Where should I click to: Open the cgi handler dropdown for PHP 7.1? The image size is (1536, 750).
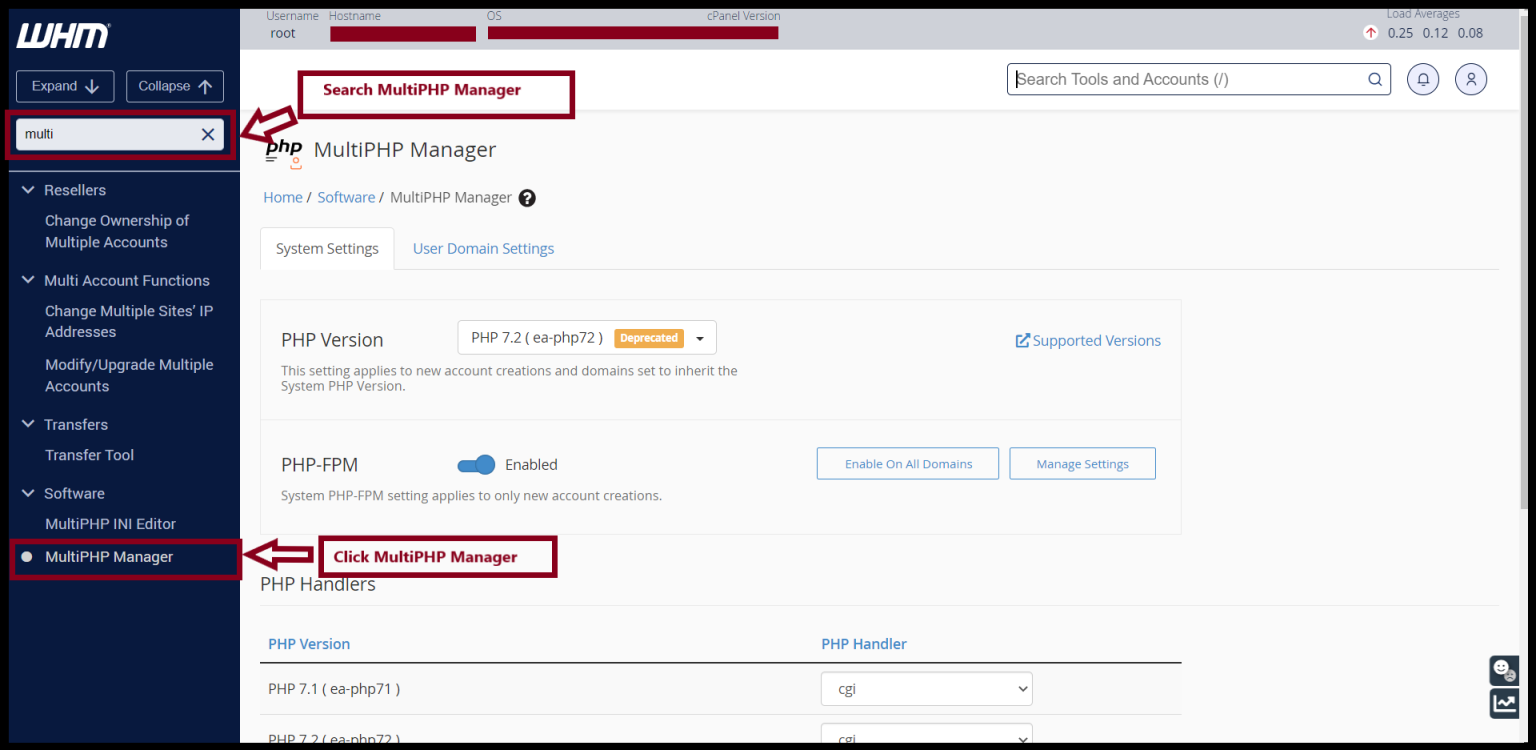click(x=926, y=688)
